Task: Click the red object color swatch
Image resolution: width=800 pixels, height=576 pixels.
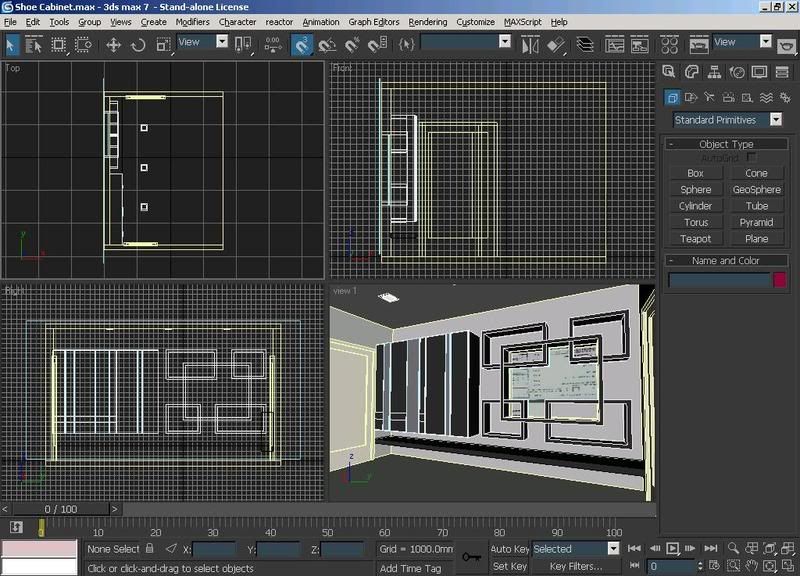Action: pyautogui.click(x=780, y=281)
